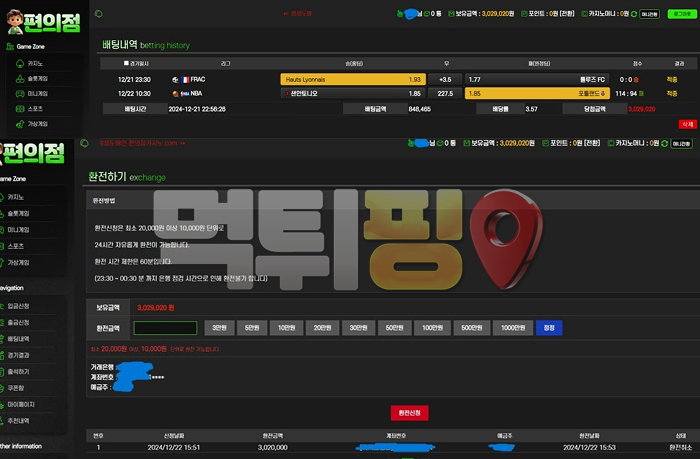Image resolution: width=700 pixels, height=459 pixels.
Task: Open 마이페이지 in navigation sidebar
Action: tap(21, 405)
